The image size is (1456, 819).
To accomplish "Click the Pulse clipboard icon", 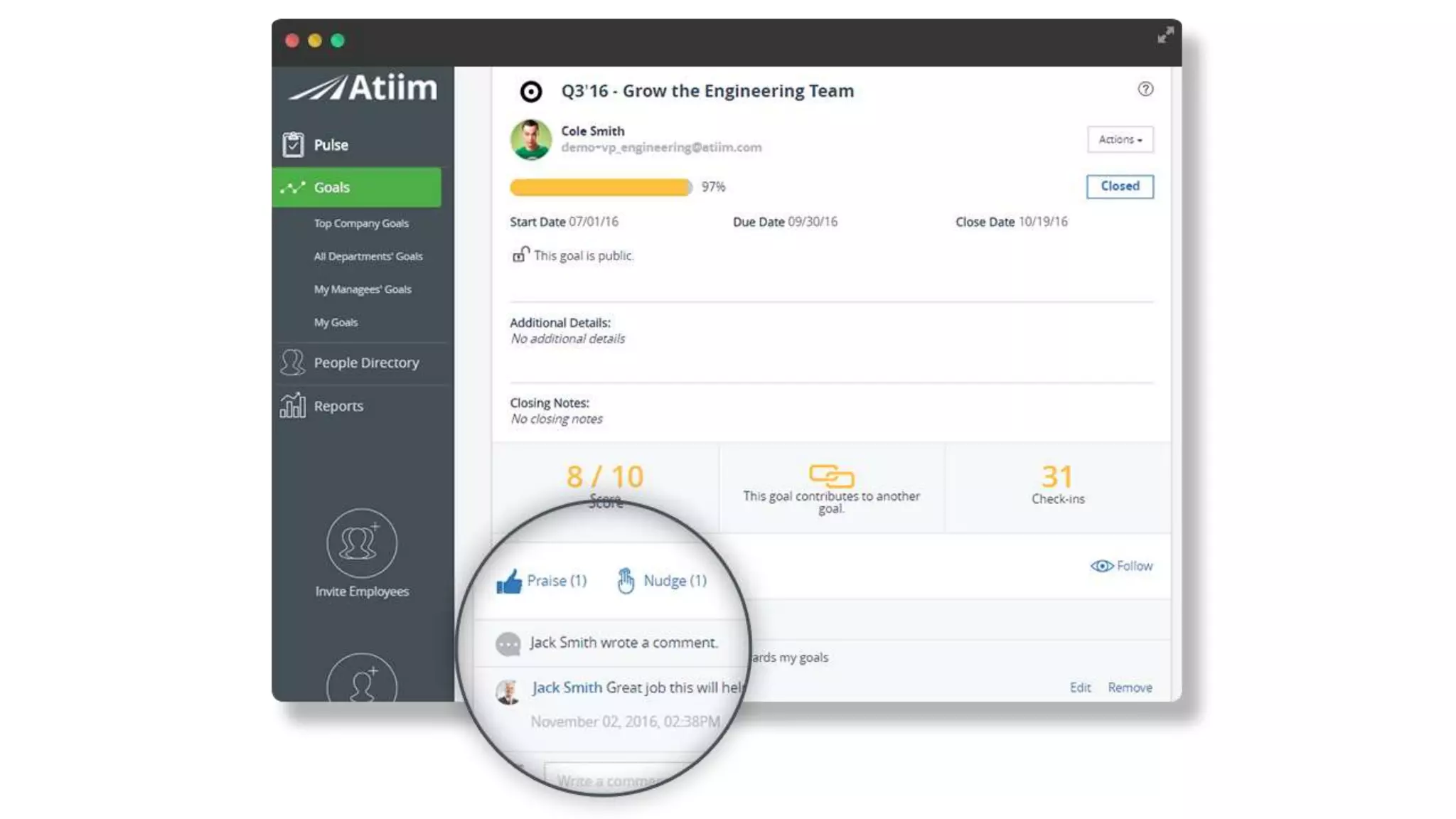I will coord(292,144).
